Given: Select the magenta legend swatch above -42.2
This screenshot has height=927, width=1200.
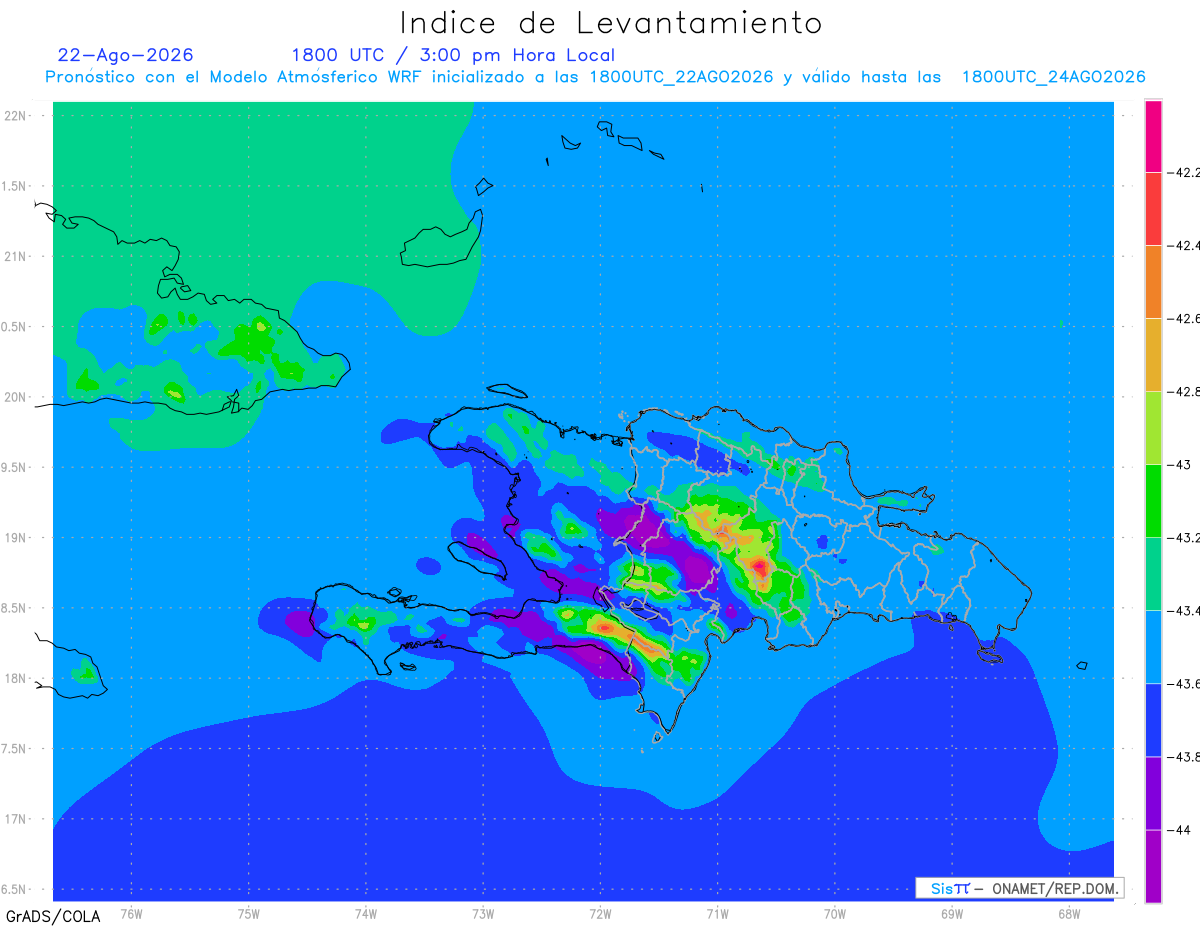Looking at the screenshot, I should click(1153, 136).
